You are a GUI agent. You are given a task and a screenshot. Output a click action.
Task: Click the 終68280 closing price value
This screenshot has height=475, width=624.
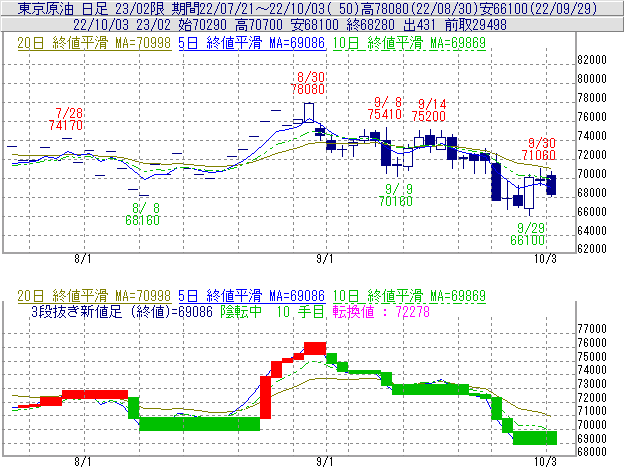tap(371, 25)
